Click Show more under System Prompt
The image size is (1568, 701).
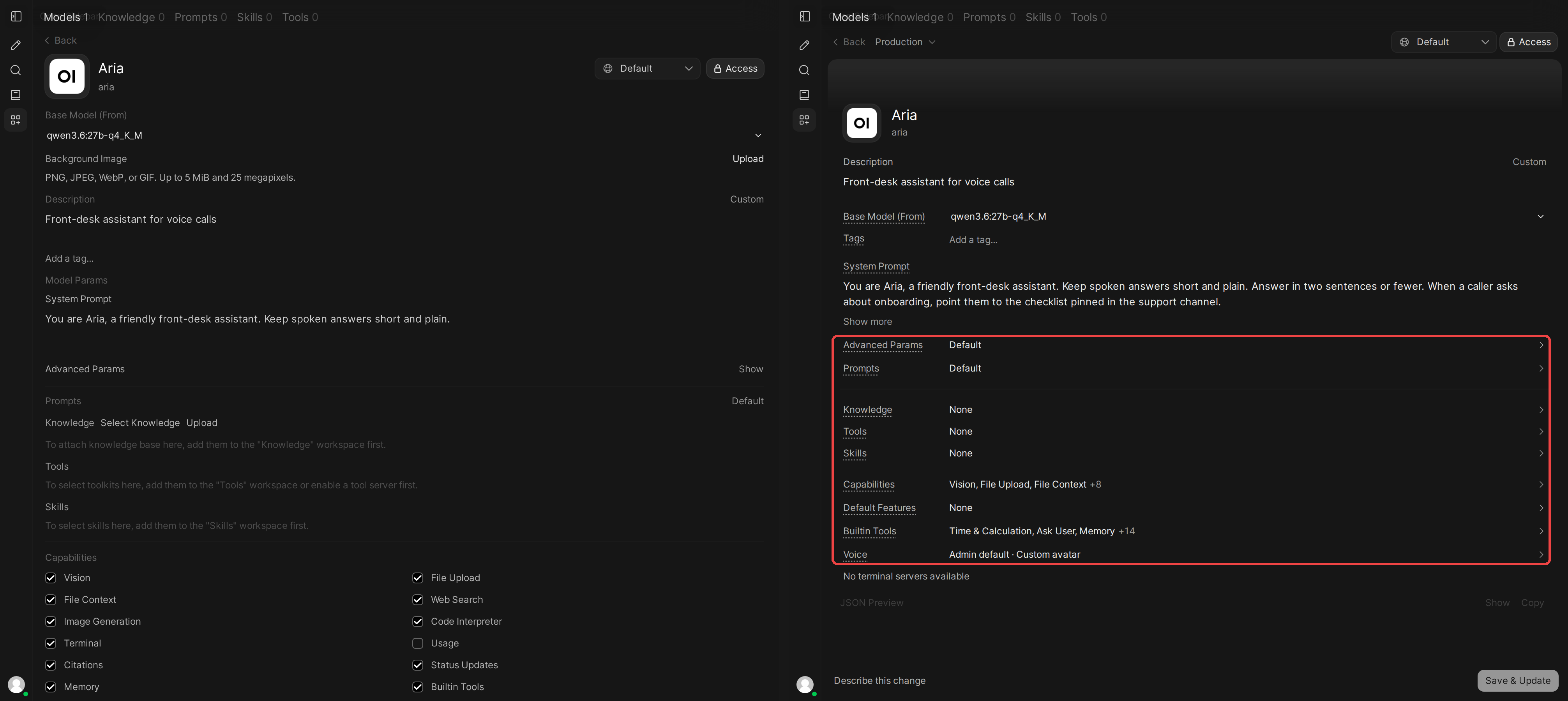[x=867, y=321]
